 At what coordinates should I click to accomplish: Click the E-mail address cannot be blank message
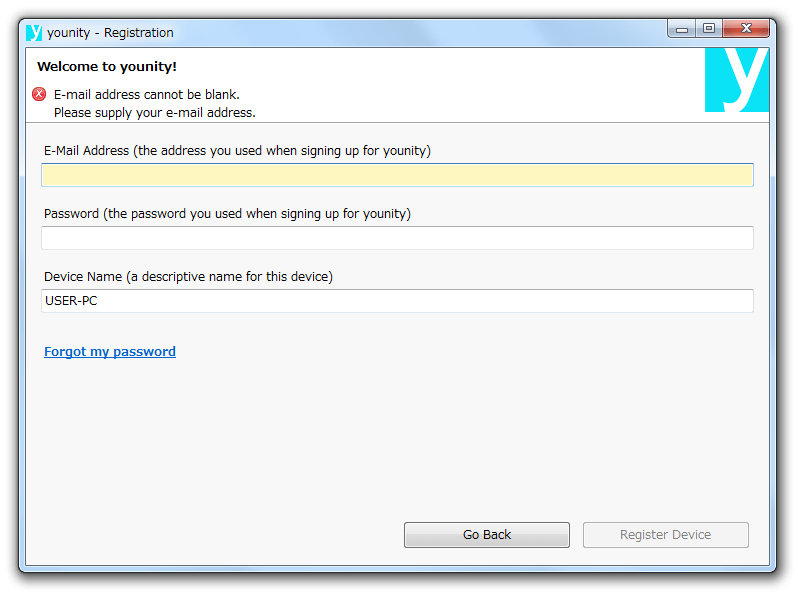coord(147,95)
